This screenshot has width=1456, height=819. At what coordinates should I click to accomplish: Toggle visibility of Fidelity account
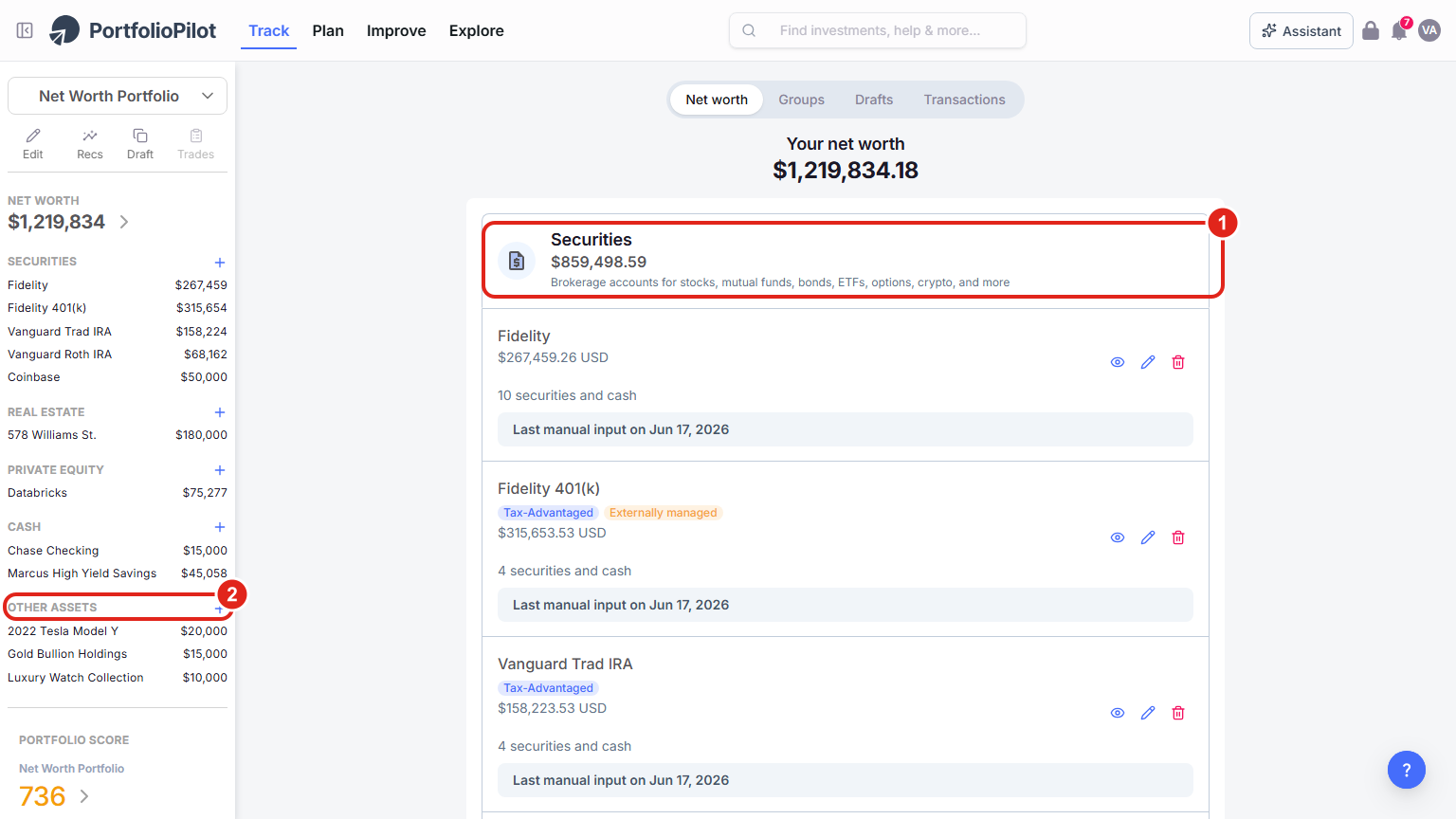click(x=1118, y=362)
